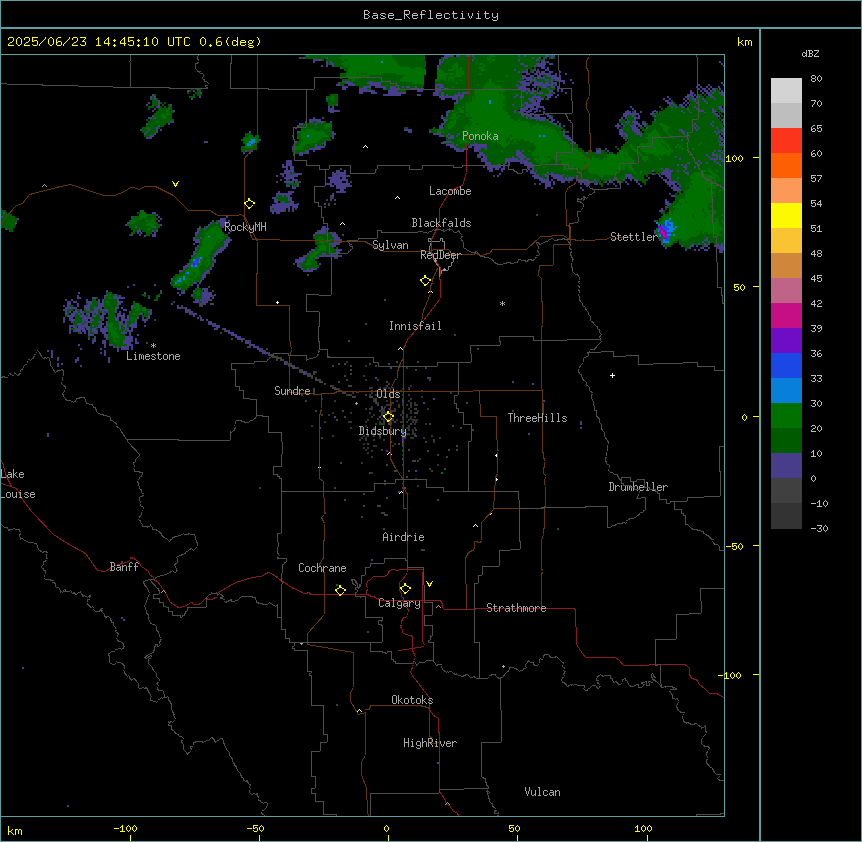Viewport: 862px width, 842px height.
Task: Click the Ponoka city label
Action: pyautogui.click(x=480, y=136)
